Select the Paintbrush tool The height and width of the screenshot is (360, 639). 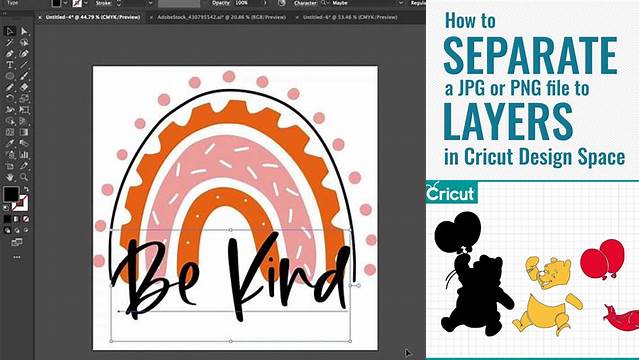(x=24, y=76)
